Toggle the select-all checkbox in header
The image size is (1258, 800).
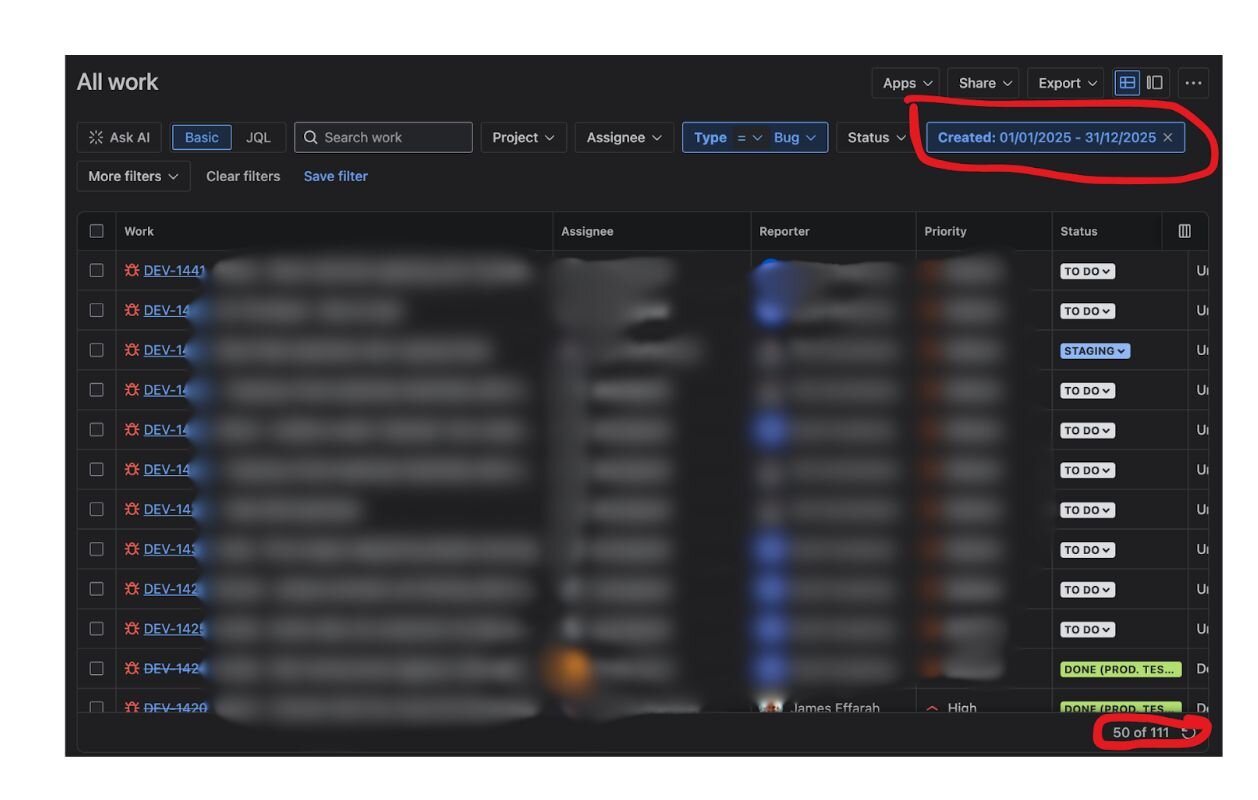97,231
